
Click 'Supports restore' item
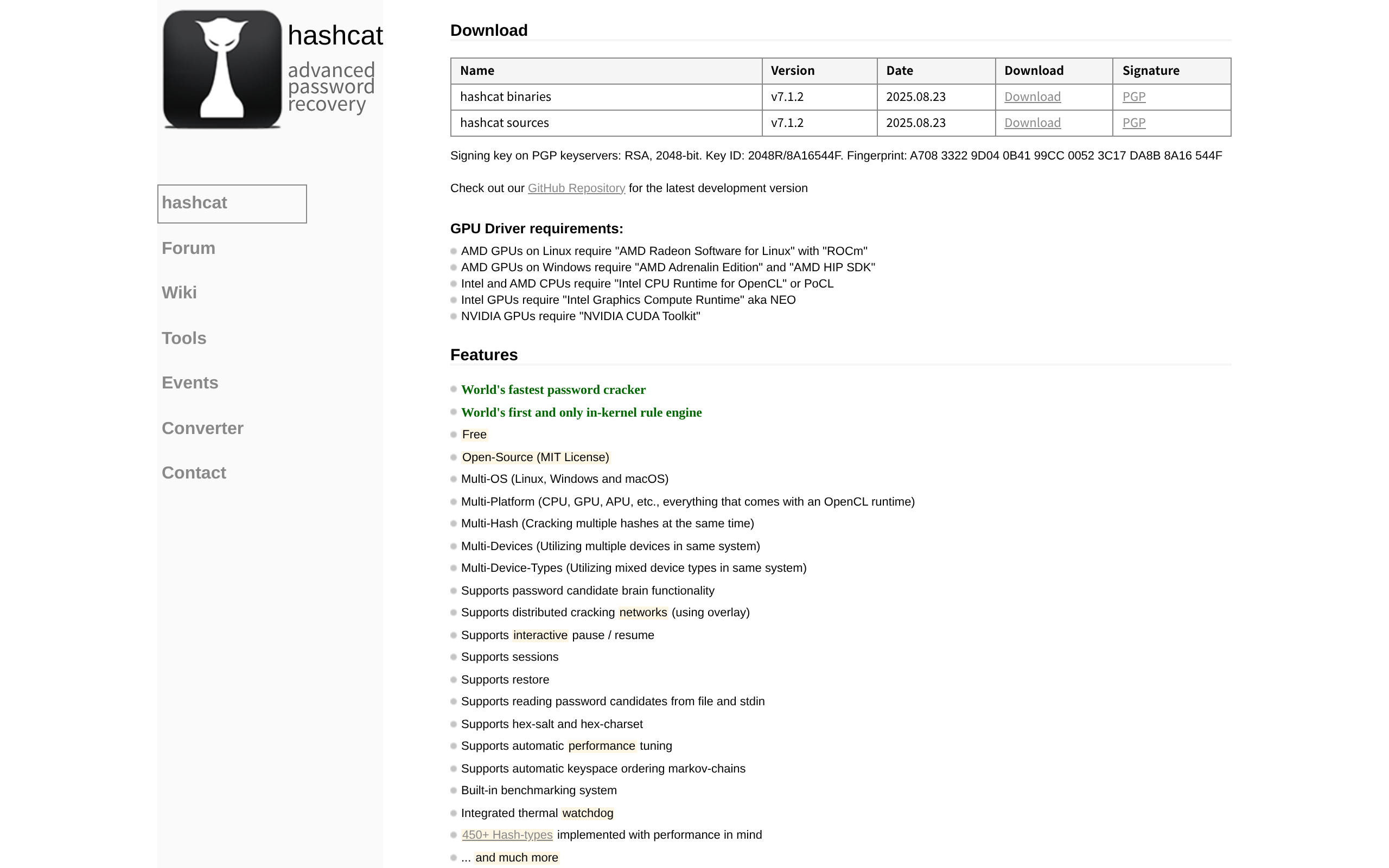click(505, 680)
